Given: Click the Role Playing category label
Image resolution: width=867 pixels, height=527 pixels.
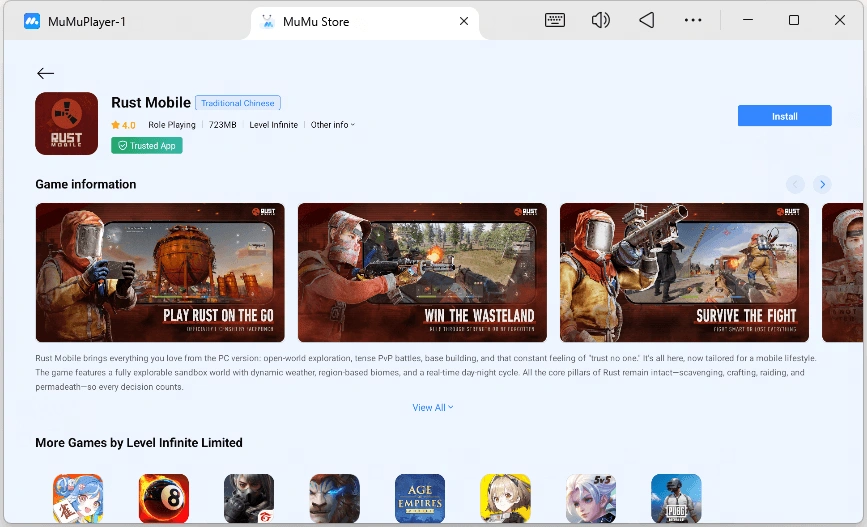Looking at the screenshot, I should pyautogui.click(x=171, y=125).
